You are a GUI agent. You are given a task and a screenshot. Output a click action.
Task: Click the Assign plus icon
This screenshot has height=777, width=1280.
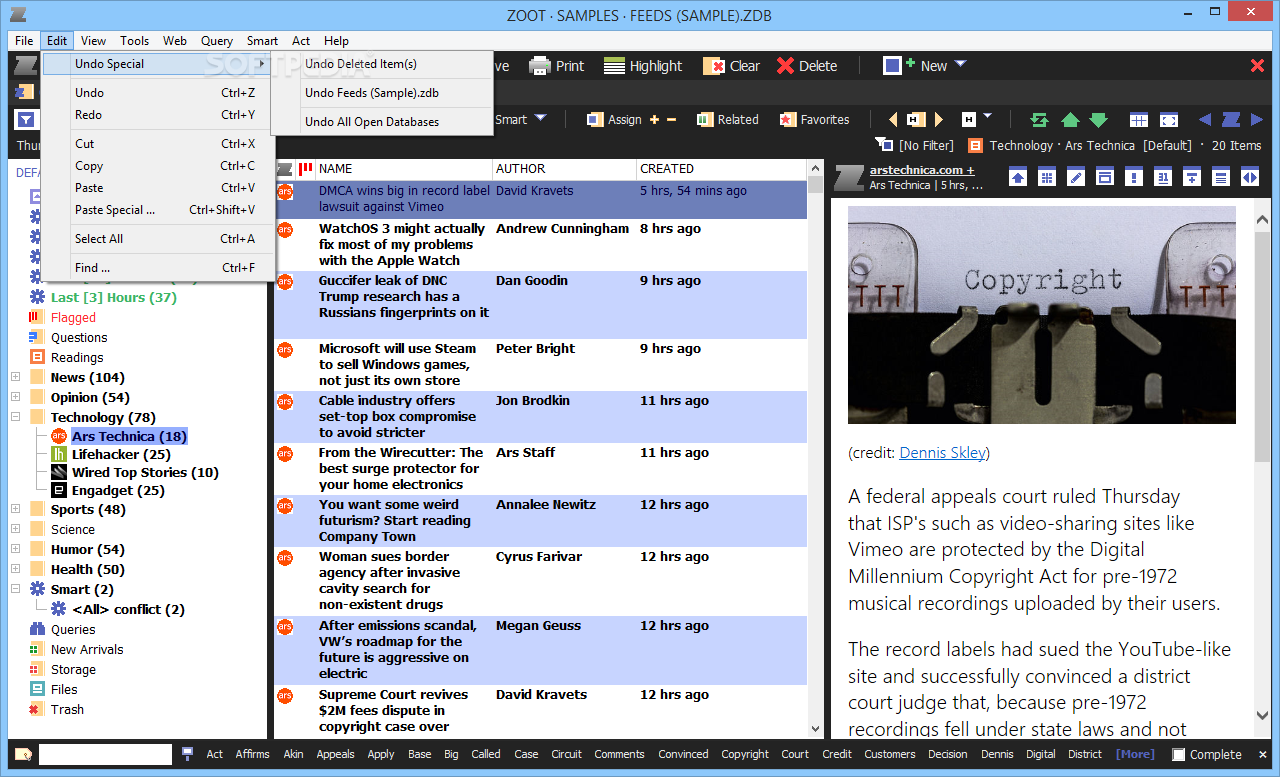655,120
